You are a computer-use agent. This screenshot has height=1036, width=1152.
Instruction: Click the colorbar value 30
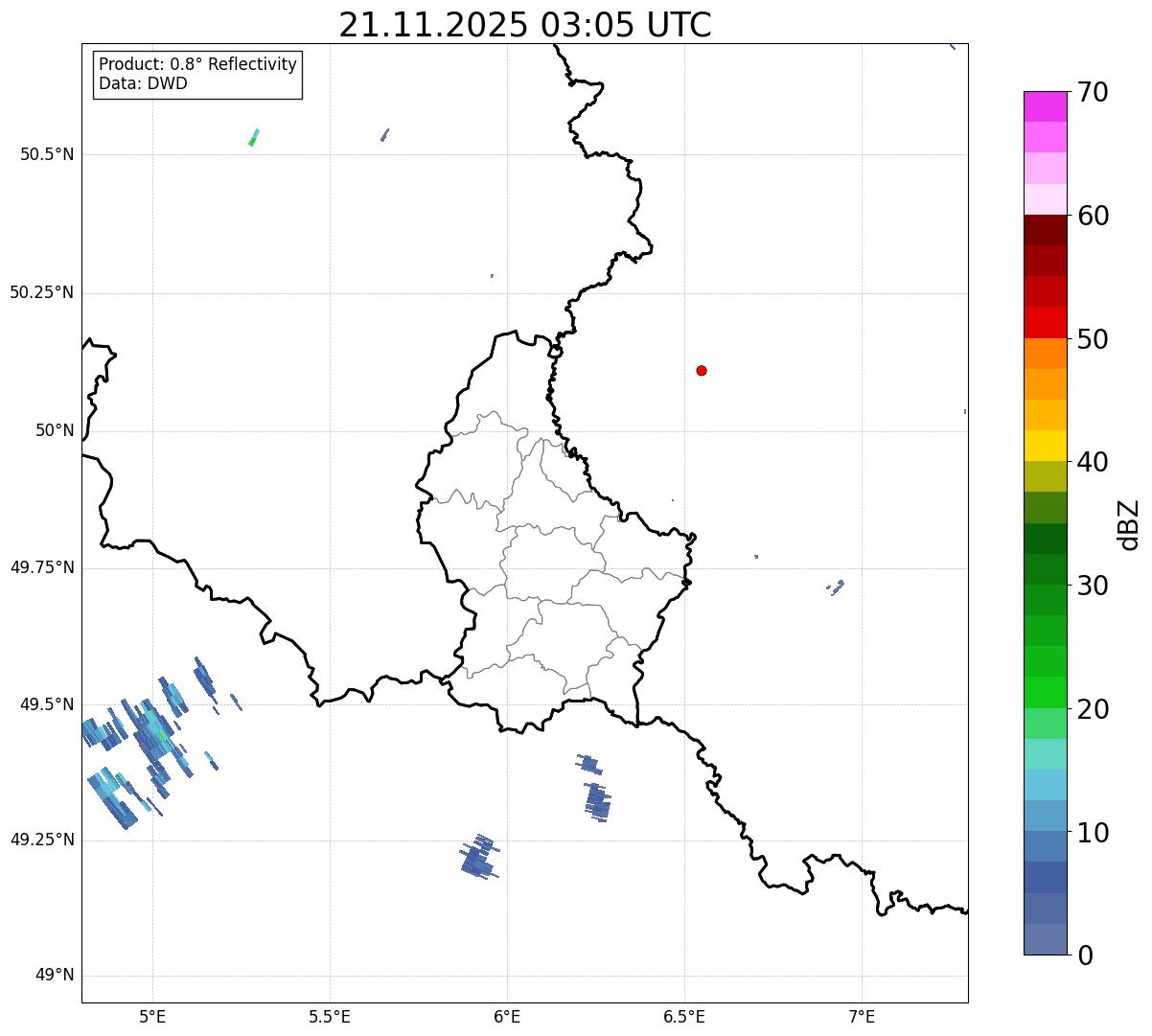pyautogui.click(x=1093, y=586)
